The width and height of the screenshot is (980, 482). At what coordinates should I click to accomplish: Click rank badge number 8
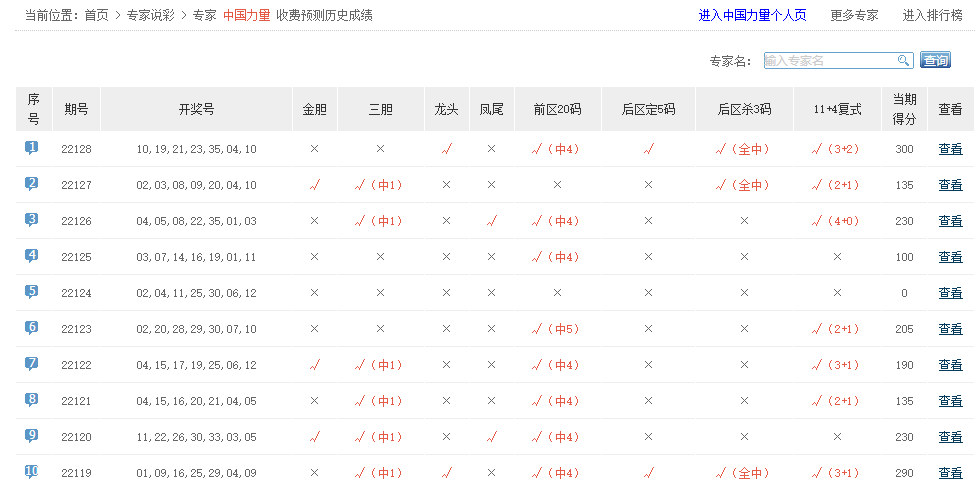point(32,400)
